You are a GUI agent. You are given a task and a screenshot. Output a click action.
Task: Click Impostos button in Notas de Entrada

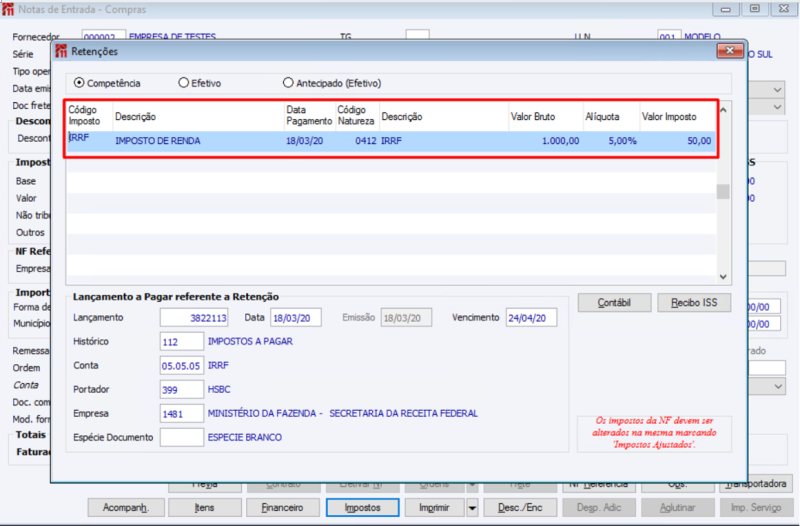tap(362, 508)
